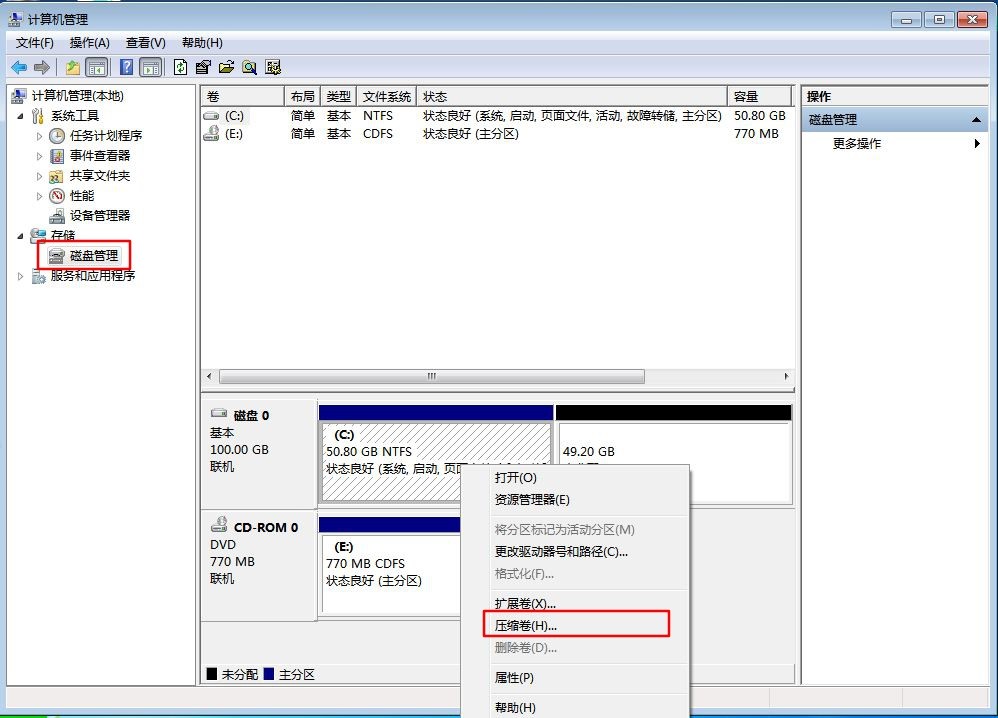Open the 查看(V) menu
Viewport: 998px width, 718px height.
click(145, 43)
